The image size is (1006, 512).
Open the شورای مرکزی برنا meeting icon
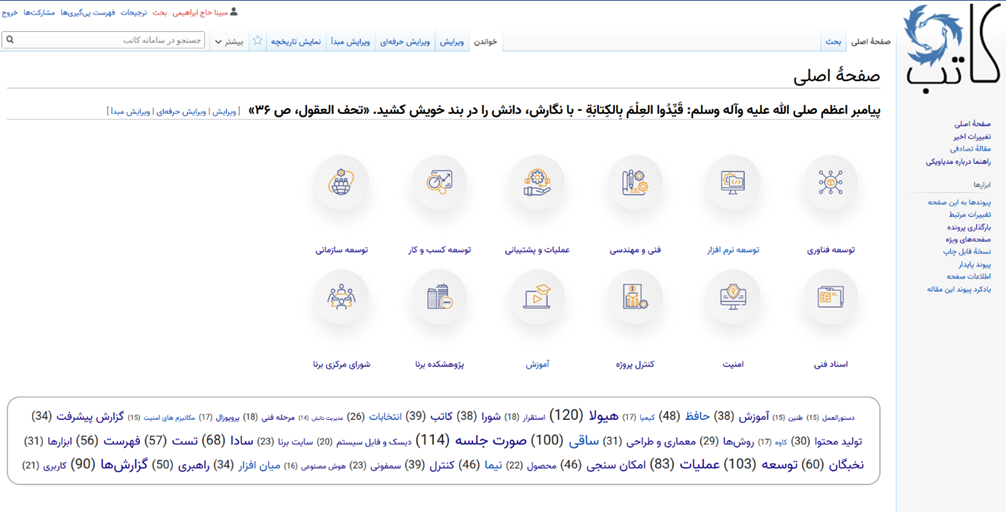coord(342,296)
